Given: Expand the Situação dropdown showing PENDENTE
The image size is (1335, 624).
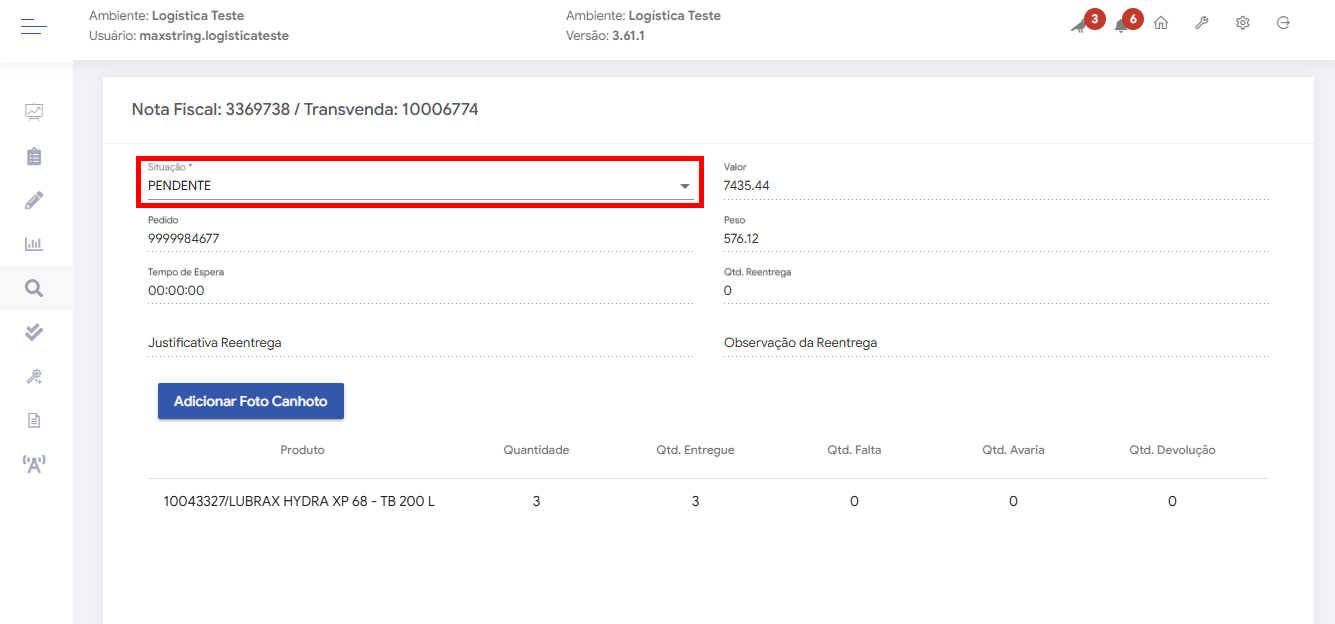Looking at the screenshot, I should click(420, 186).
